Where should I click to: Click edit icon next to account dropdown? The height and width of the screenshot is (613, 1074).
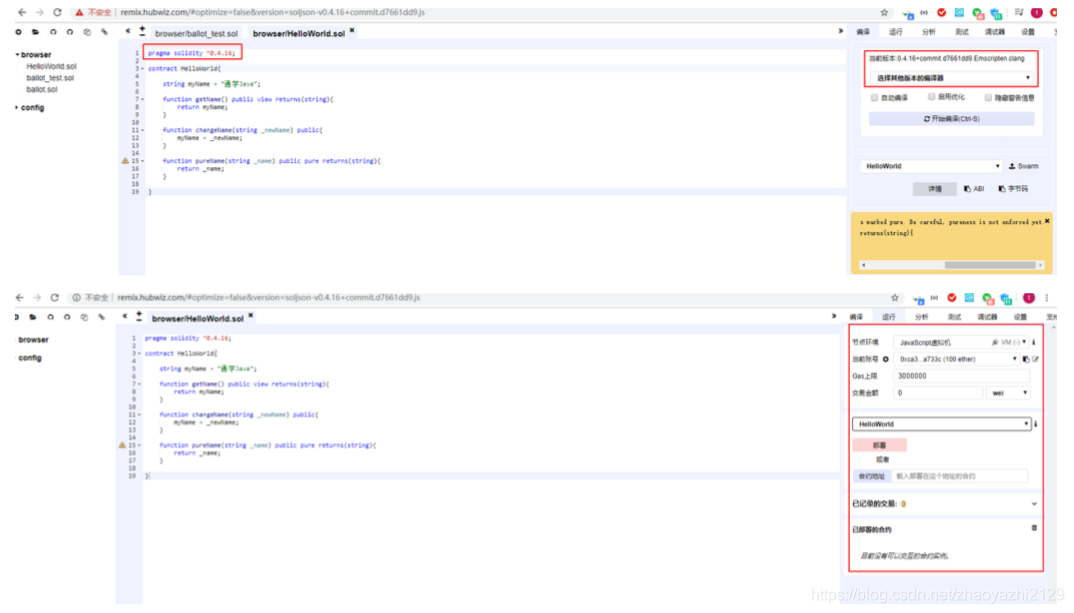(1036, 360)
